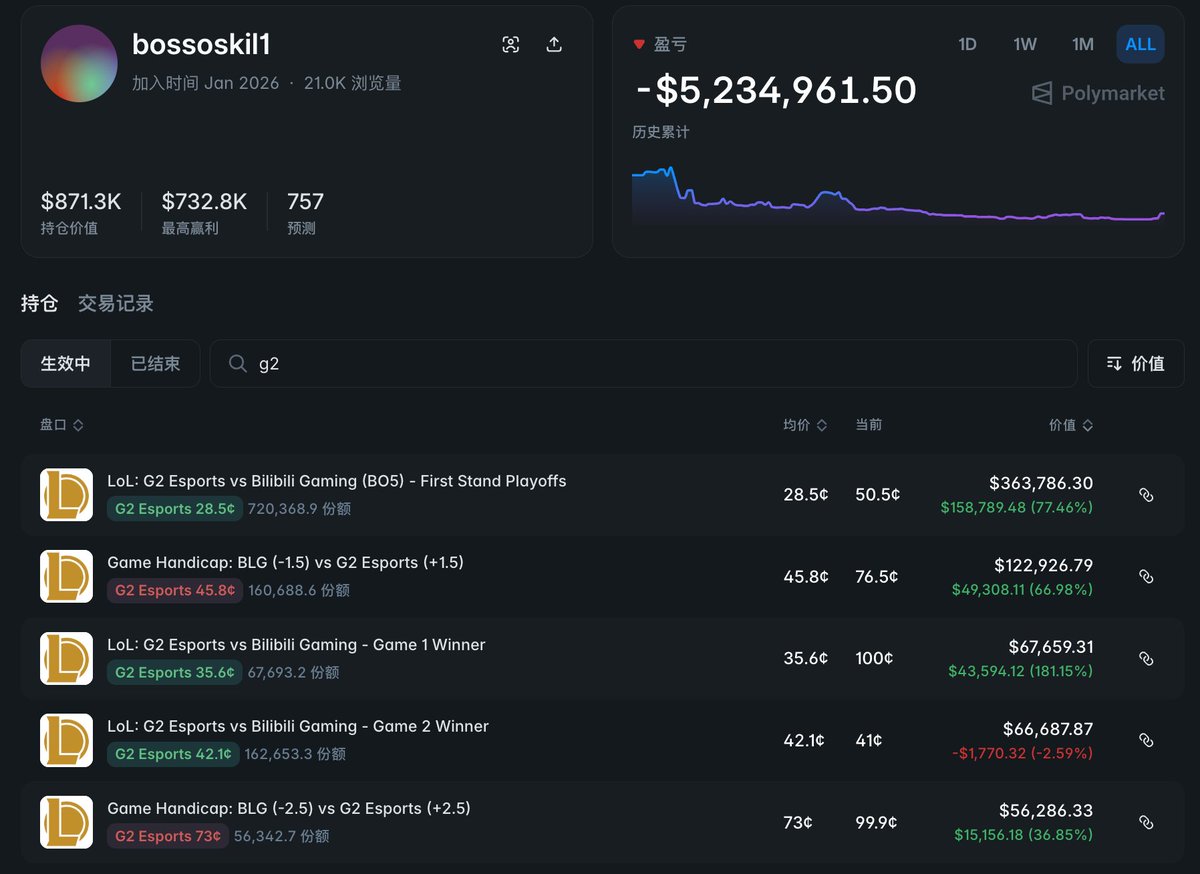
Task: Open the 价值 sort dropdown button
Action: pyautogui.click(x=1136, y=364)
